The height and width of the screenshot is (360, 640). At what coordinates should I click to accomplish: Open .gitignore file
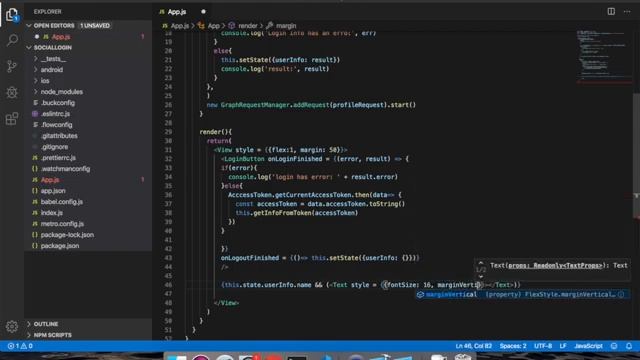pos(54,147)
